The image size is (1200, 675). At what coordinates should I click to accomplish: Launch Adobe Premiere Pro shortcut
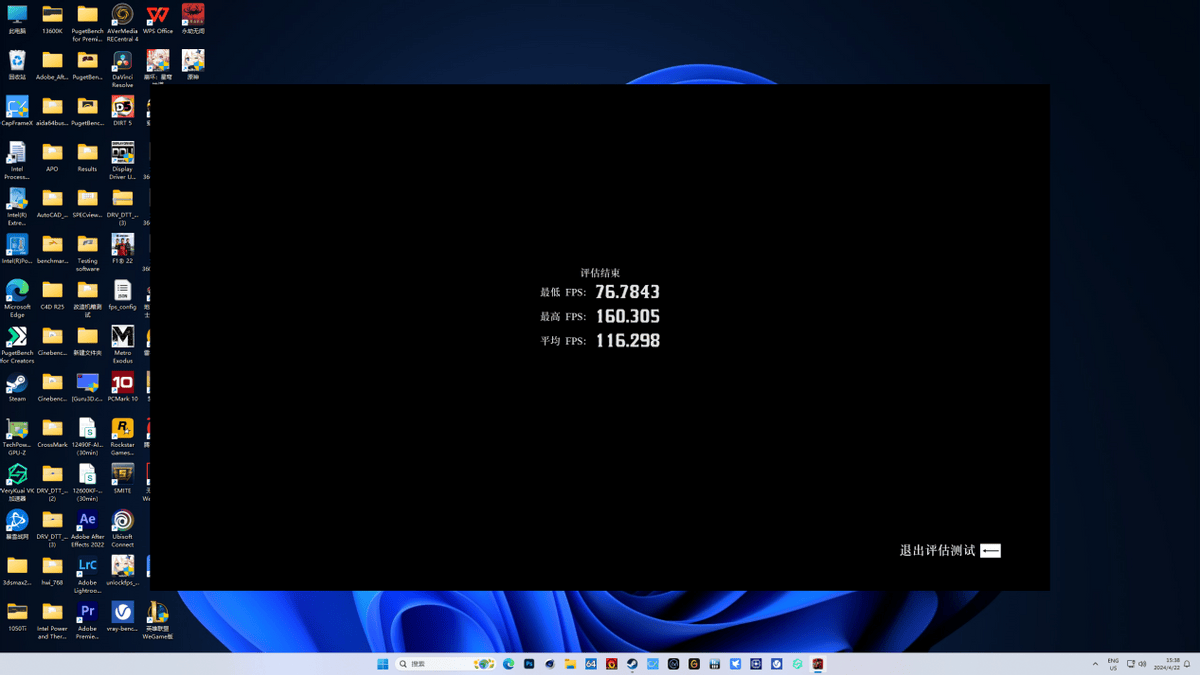[87, 620]
